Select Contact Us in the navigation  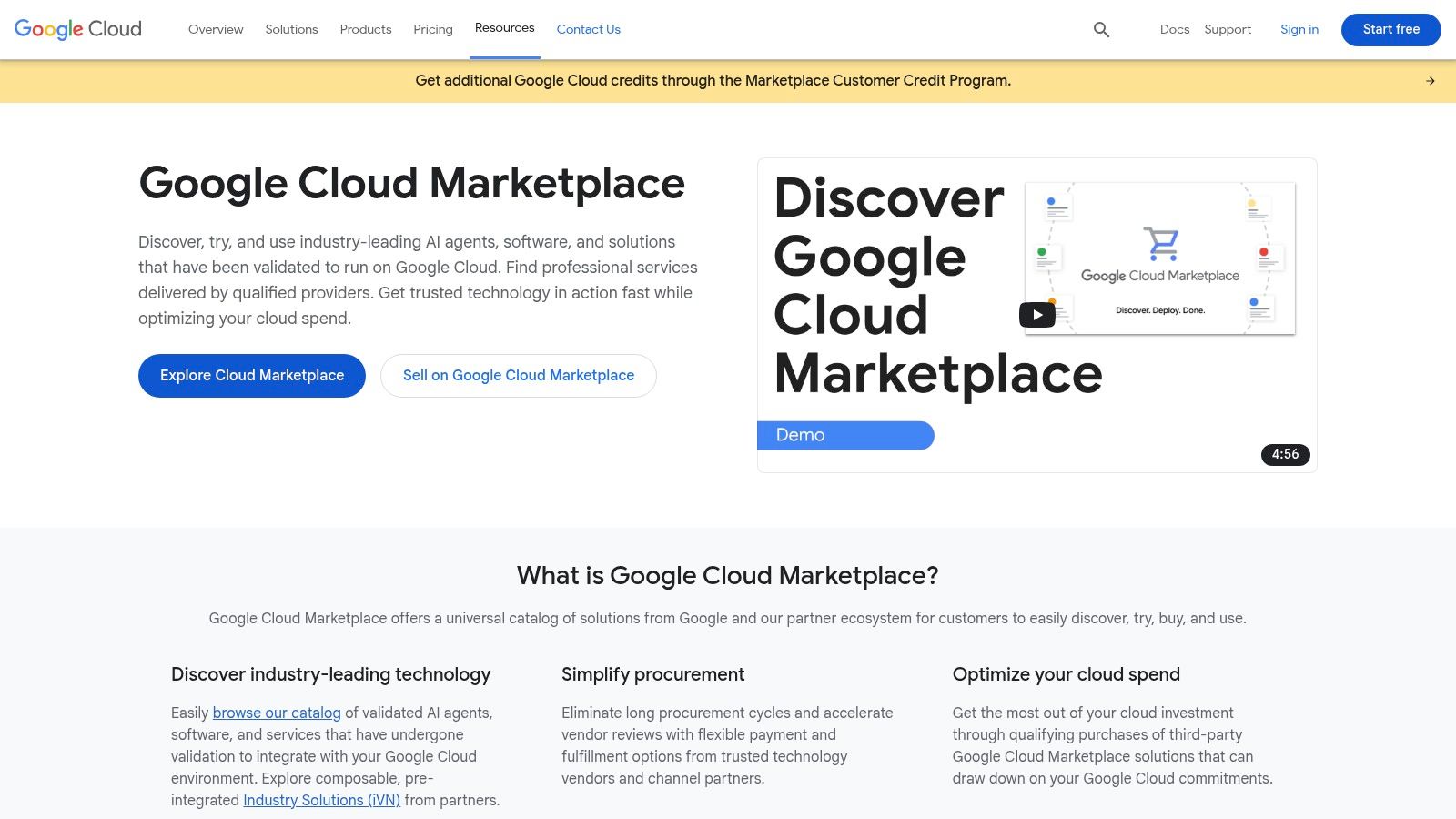click(588, 29)
